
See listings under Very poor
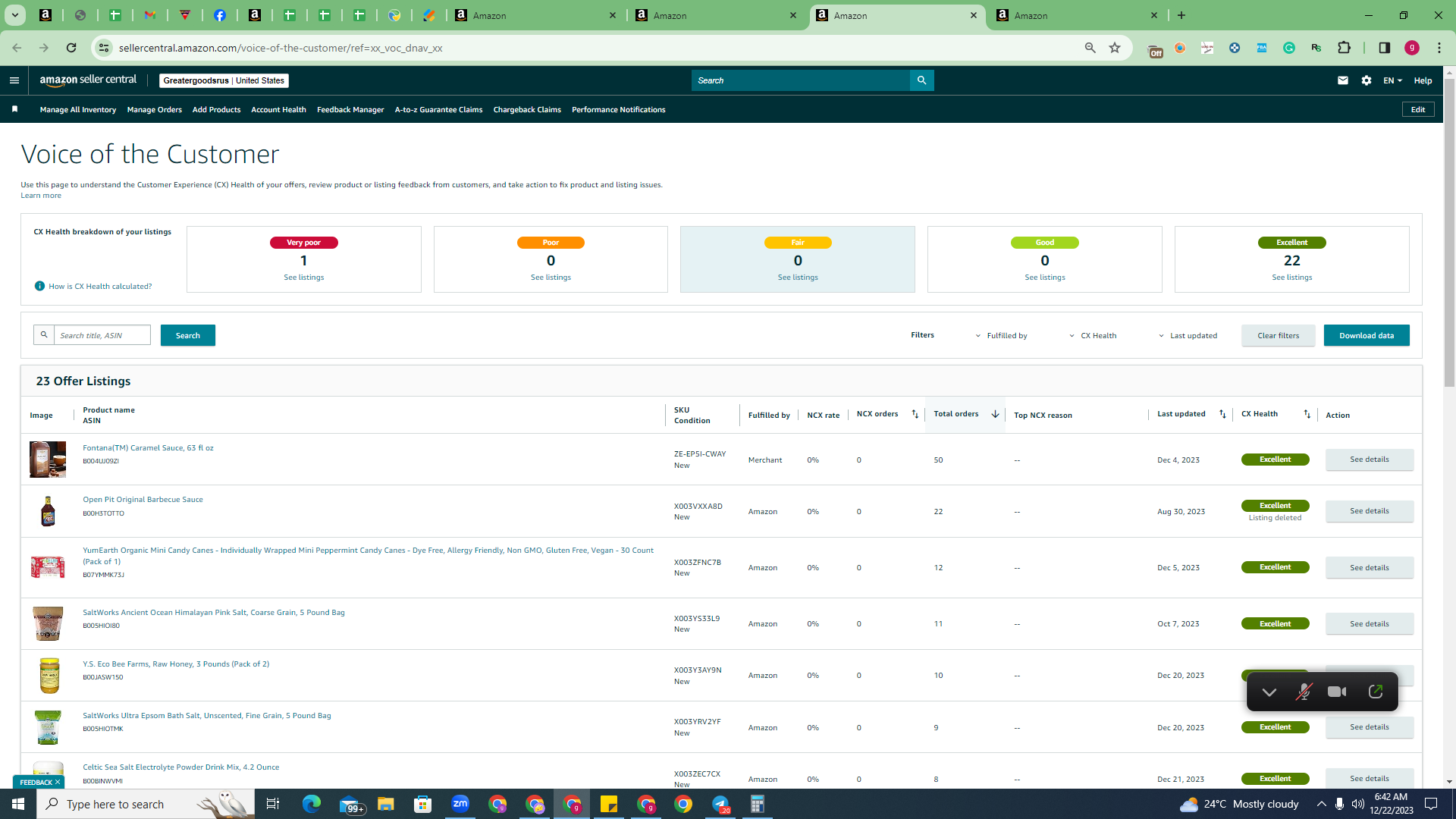[303, 278]
